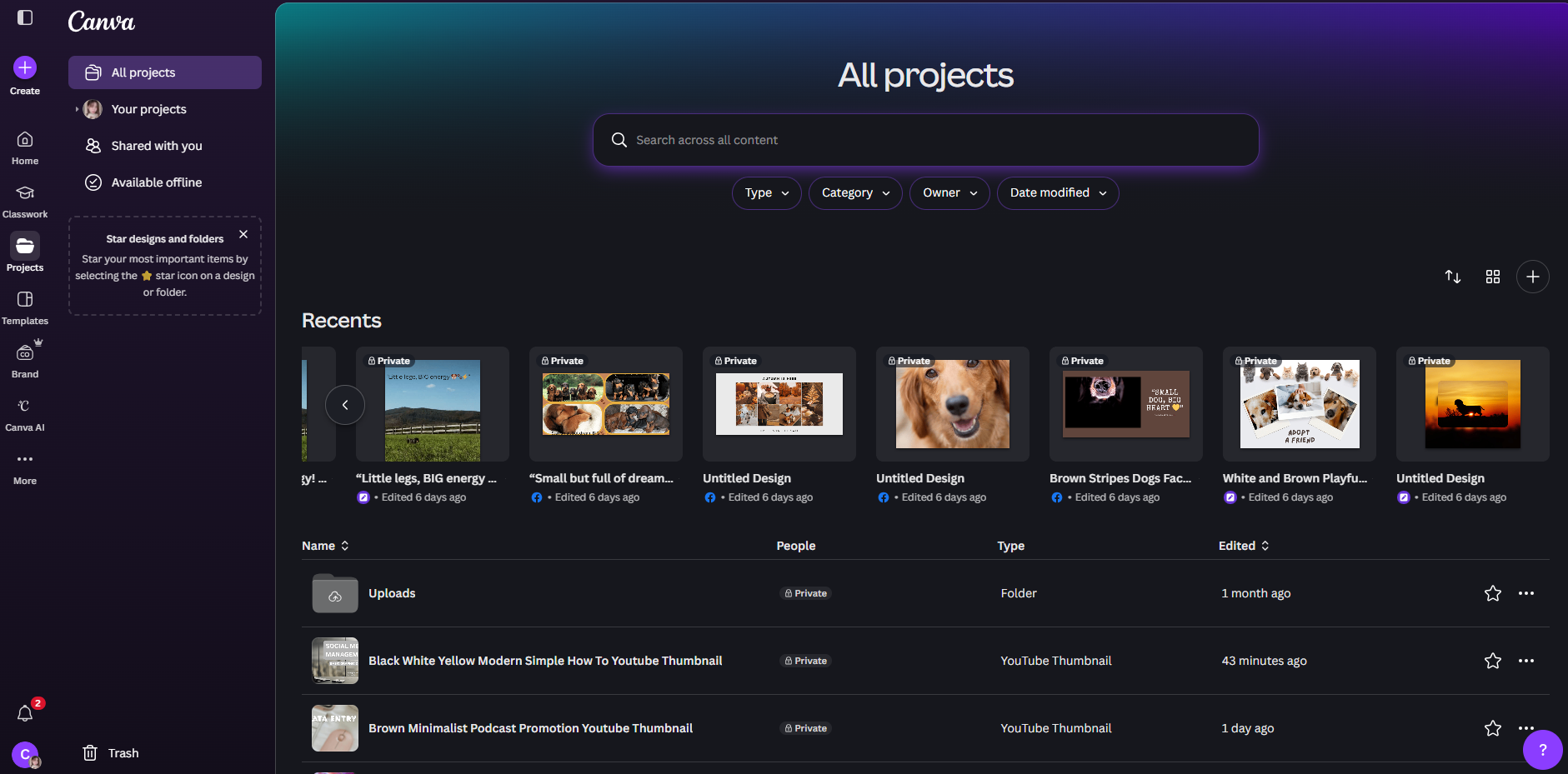The height and width of the screenshot is (774, 1568).
Task: Expand Your projects tree arrow
Action: [77, 109]
